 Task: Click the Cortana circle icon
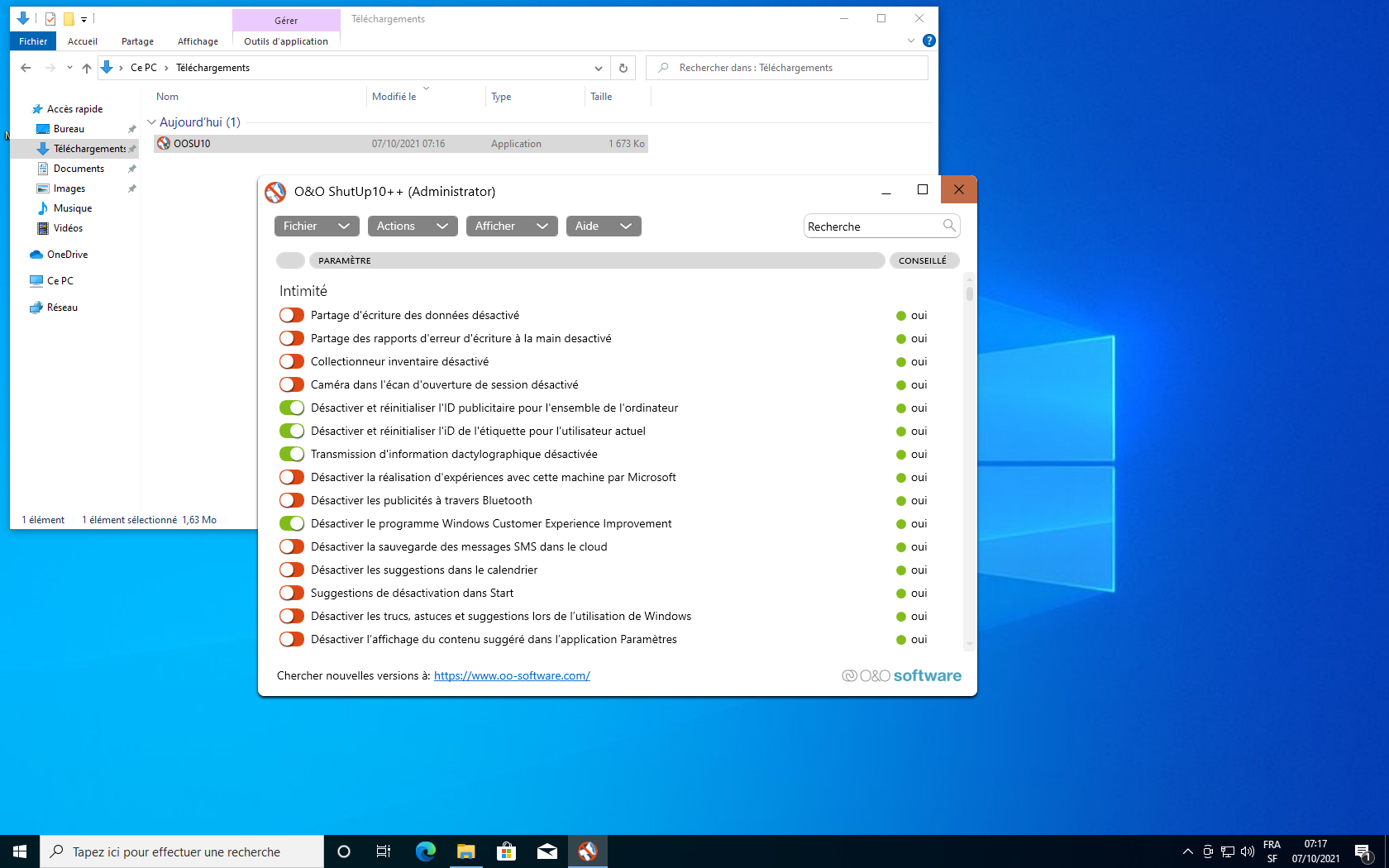344,851
